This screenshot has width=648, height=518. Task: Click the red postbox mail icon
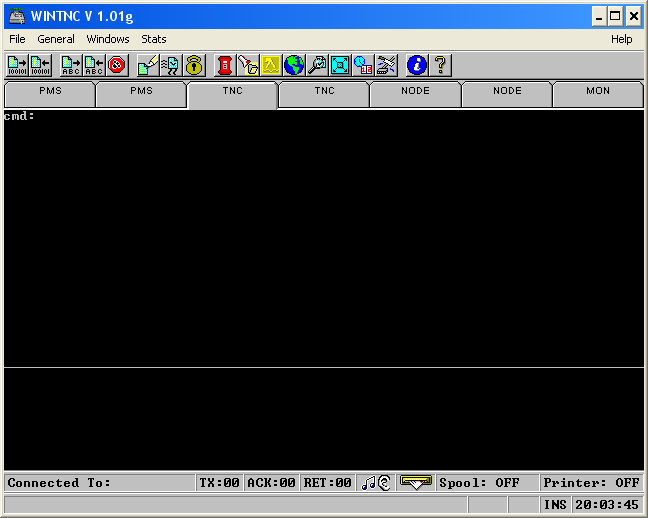(x=225, y=65)
